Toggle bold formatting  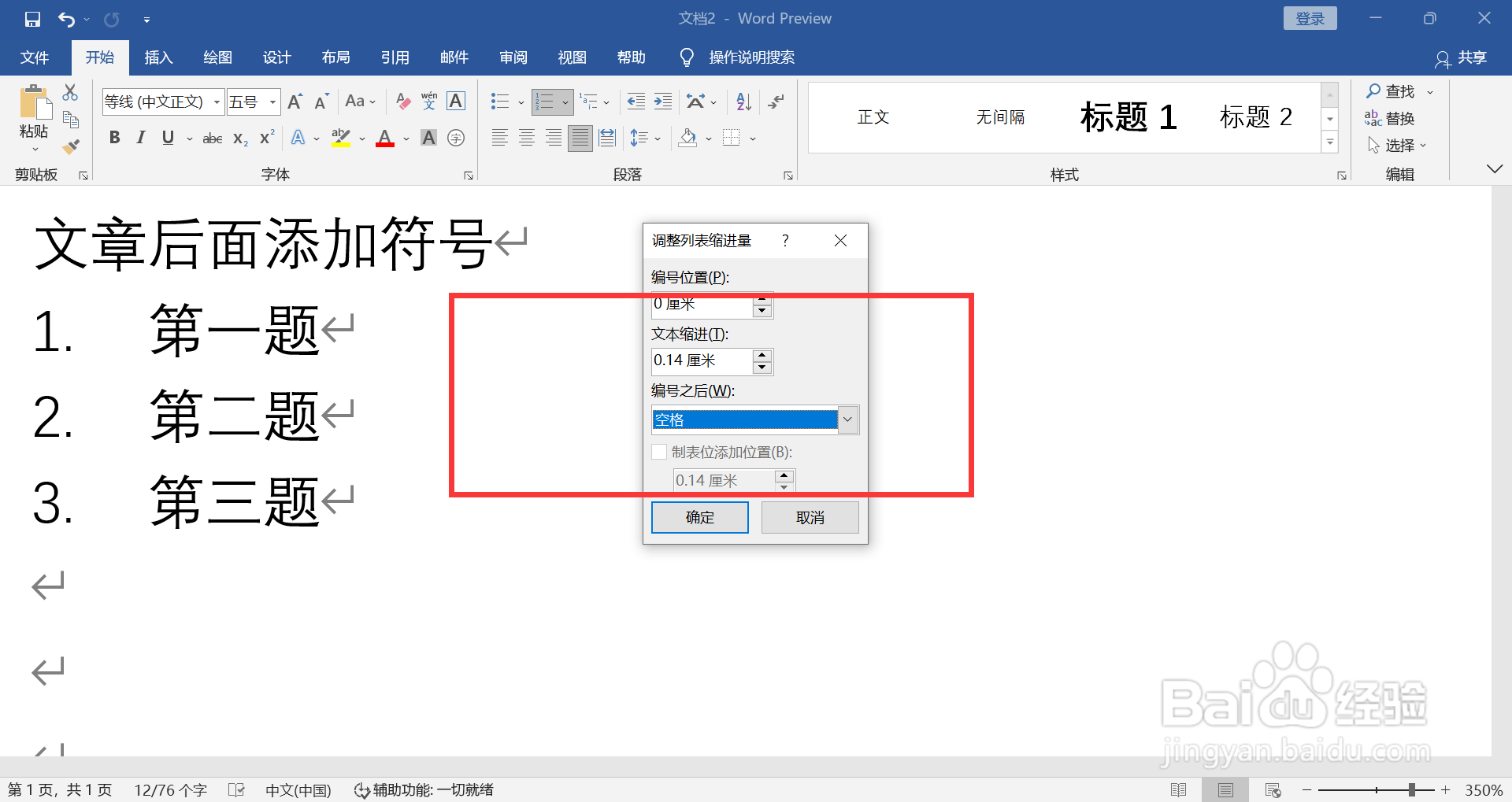pyautogui.click(x=114, y=137)
